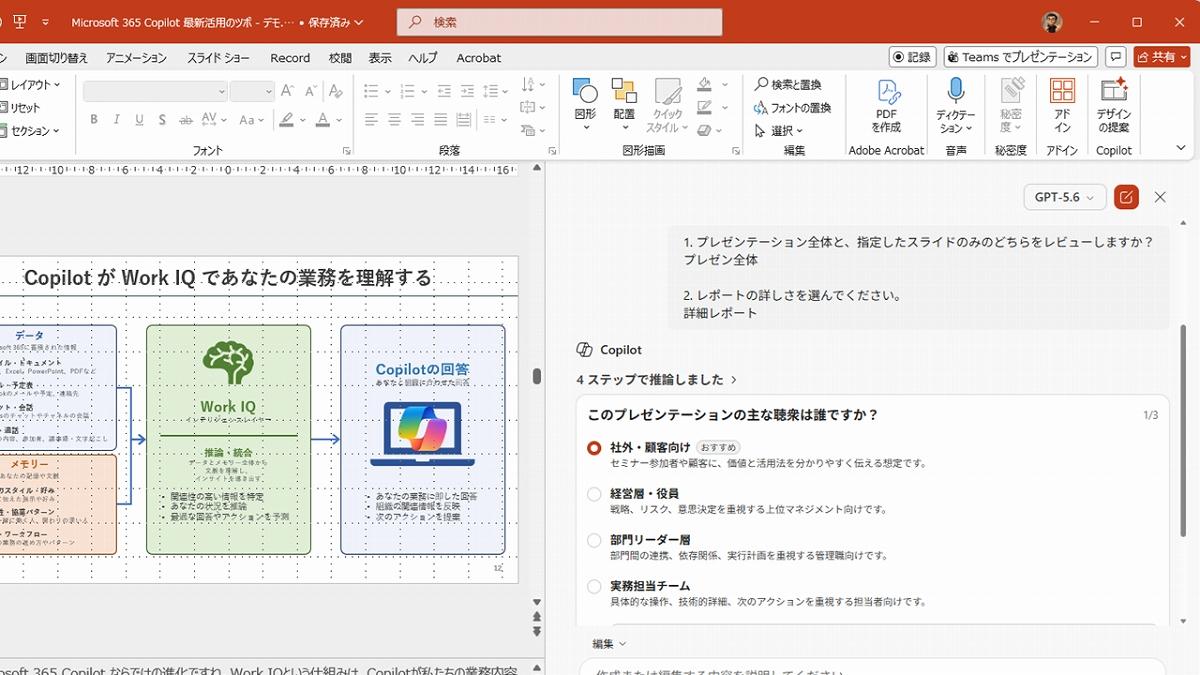Close the Copilot pane with the X
This screenshot has height=675, width=1200.
coord(1160,197)
